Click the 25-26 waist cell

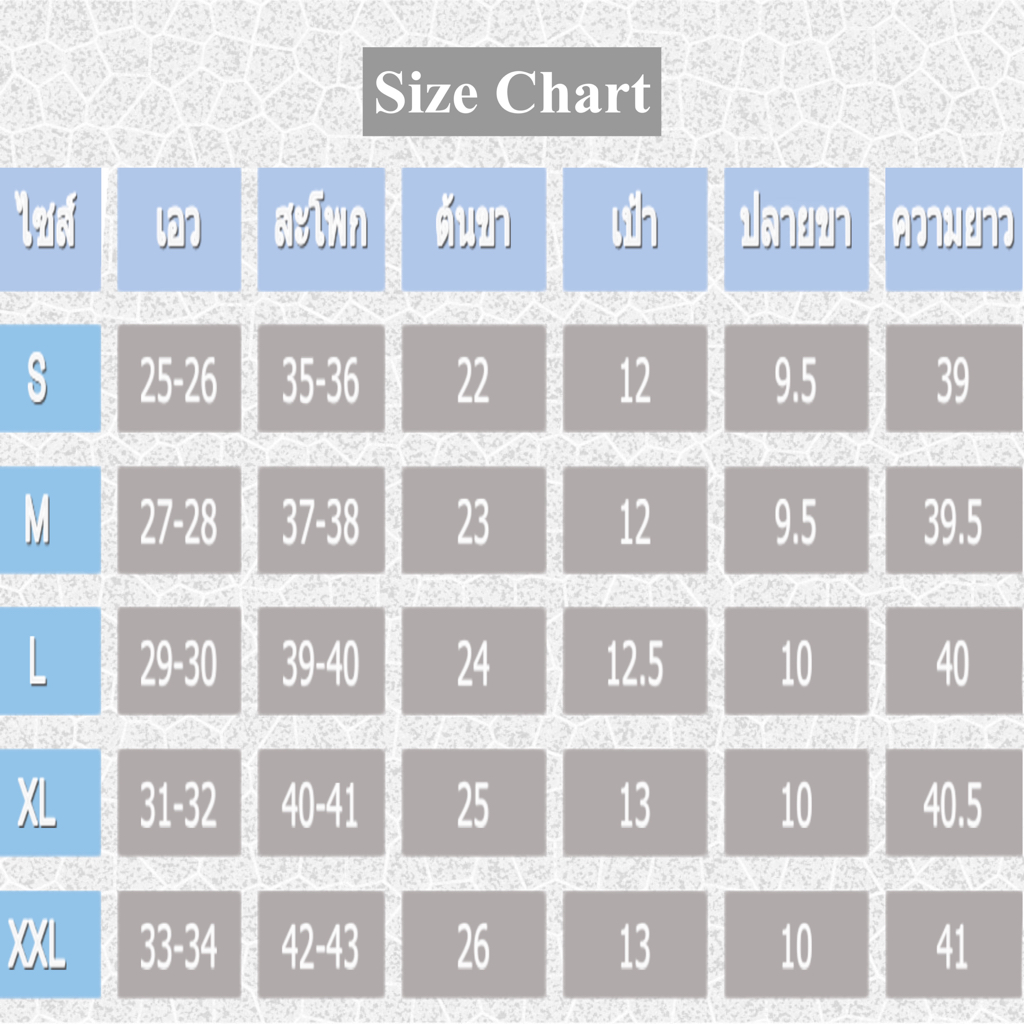(179, 378)
